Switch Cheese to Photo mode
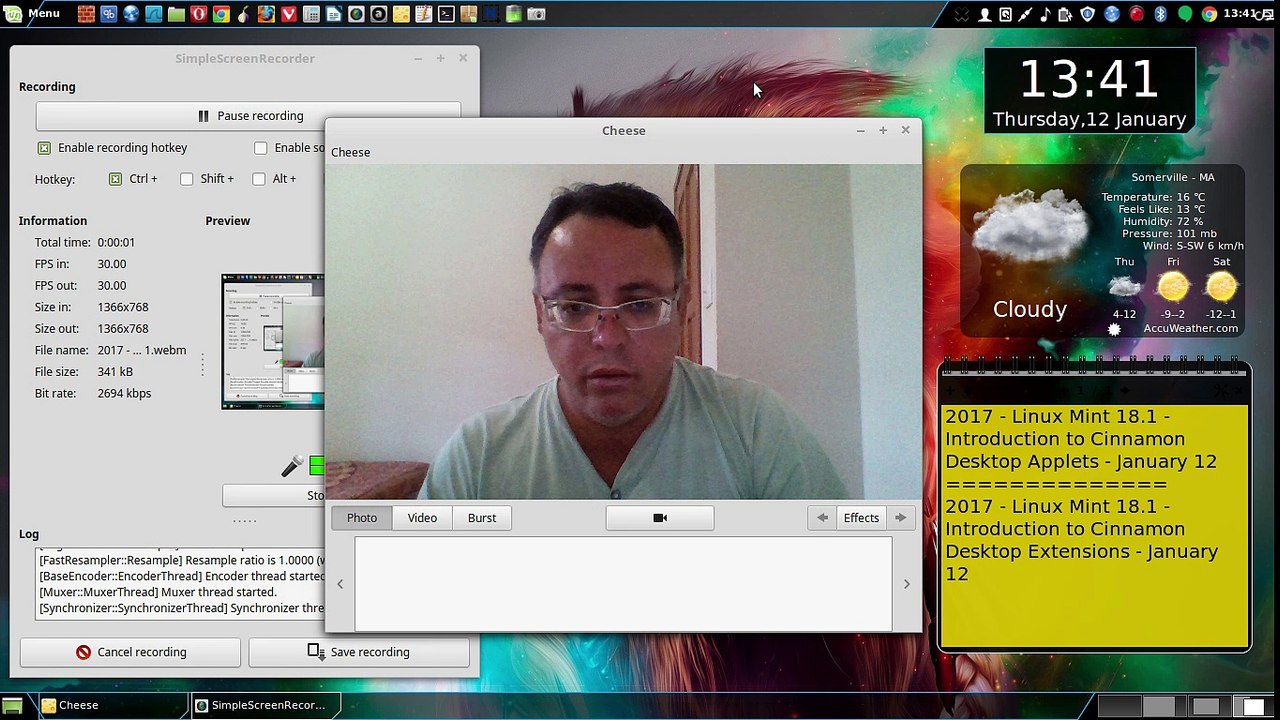The image size is (1280, 720). click(x=362, y=518)
